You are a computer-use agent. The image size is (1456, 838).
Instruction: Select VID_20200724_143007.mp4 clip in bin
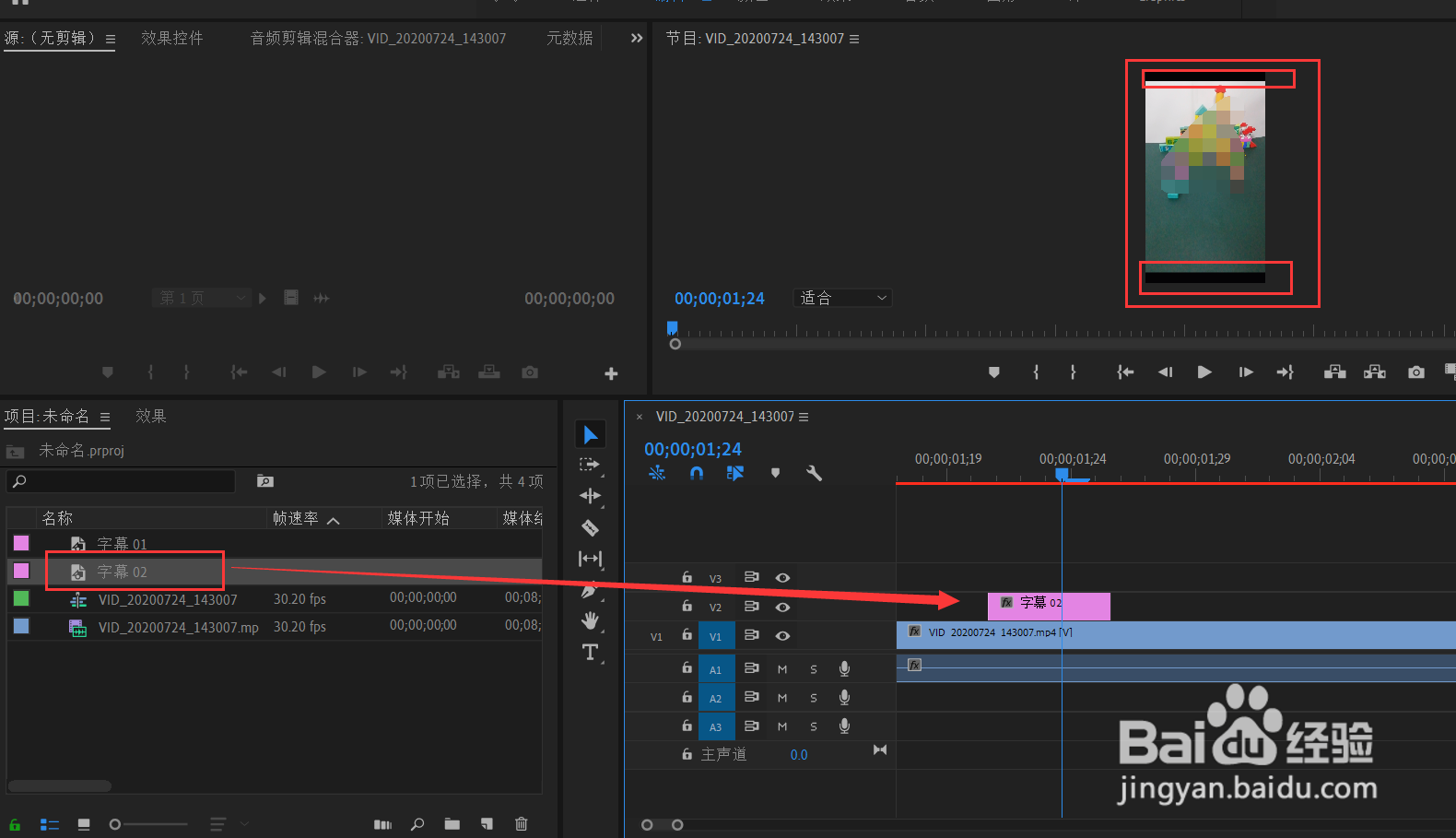point(178,627)
